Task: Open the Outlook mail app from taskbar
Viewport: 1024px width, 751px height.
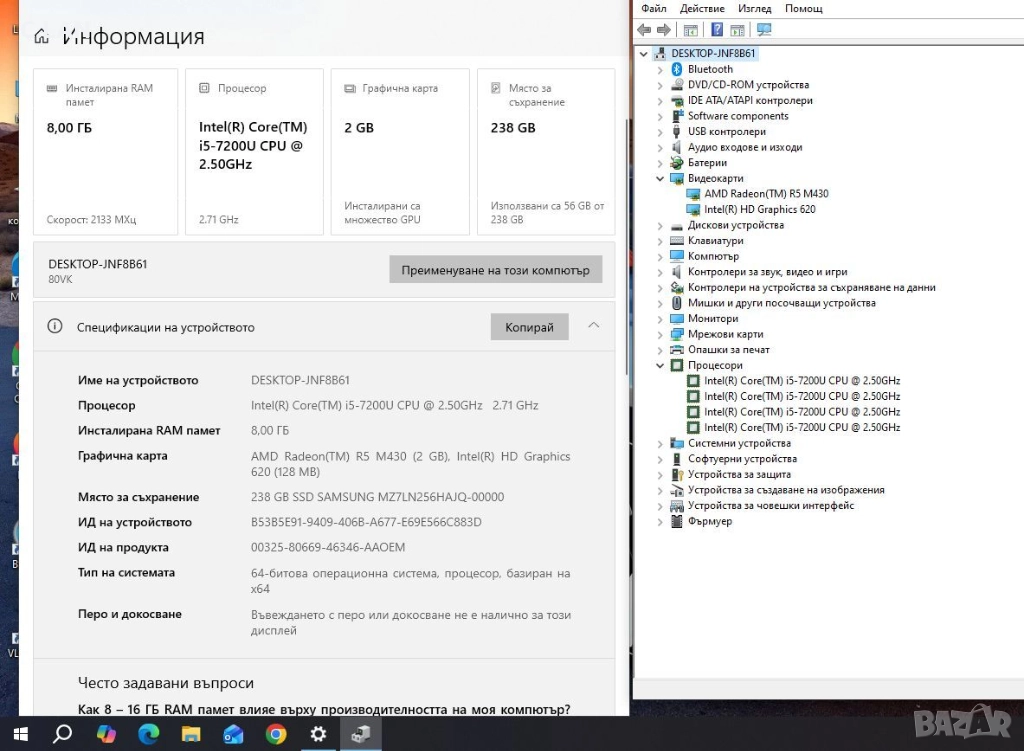Action: coord(233,735)
